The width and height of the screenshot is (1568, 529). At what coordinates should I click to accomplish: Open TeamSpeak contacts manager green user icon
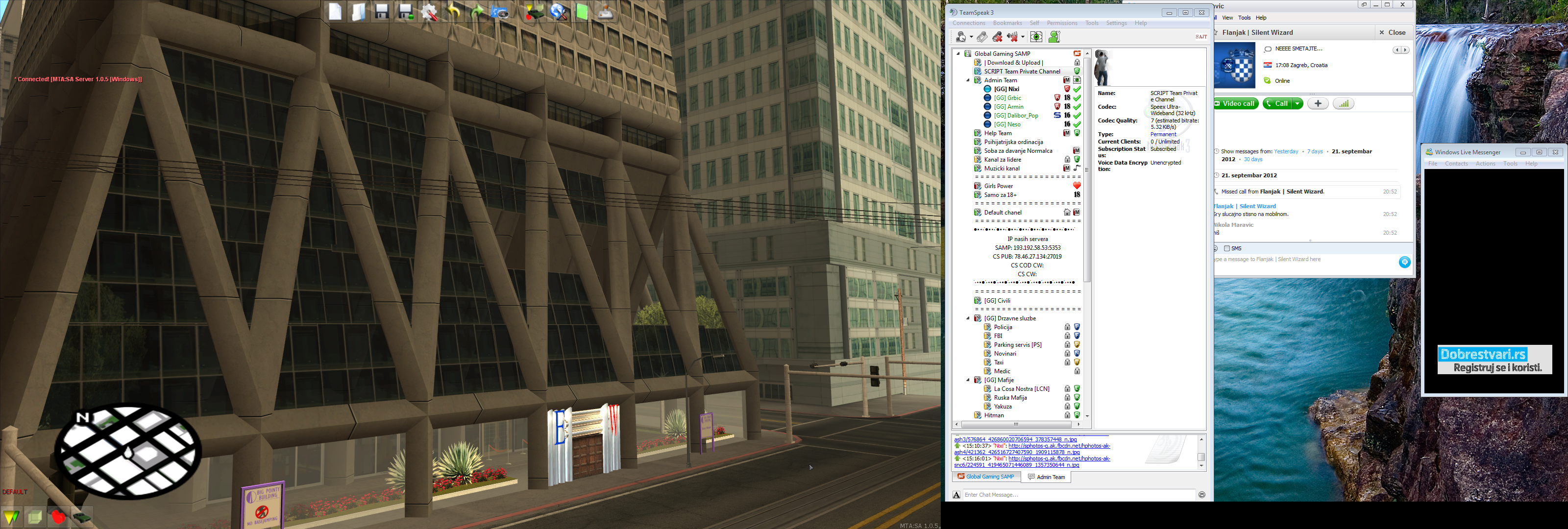(1054, 37)
